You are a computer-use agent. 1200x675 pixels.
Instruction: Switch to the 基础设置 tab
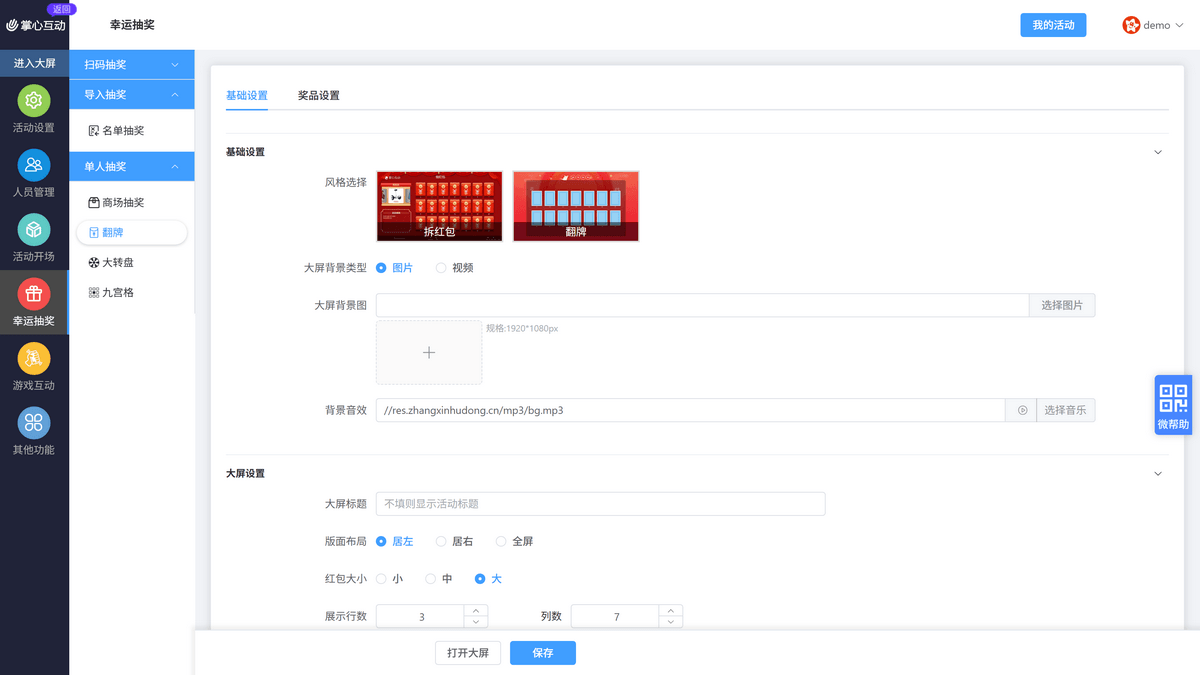coord(247,96)
